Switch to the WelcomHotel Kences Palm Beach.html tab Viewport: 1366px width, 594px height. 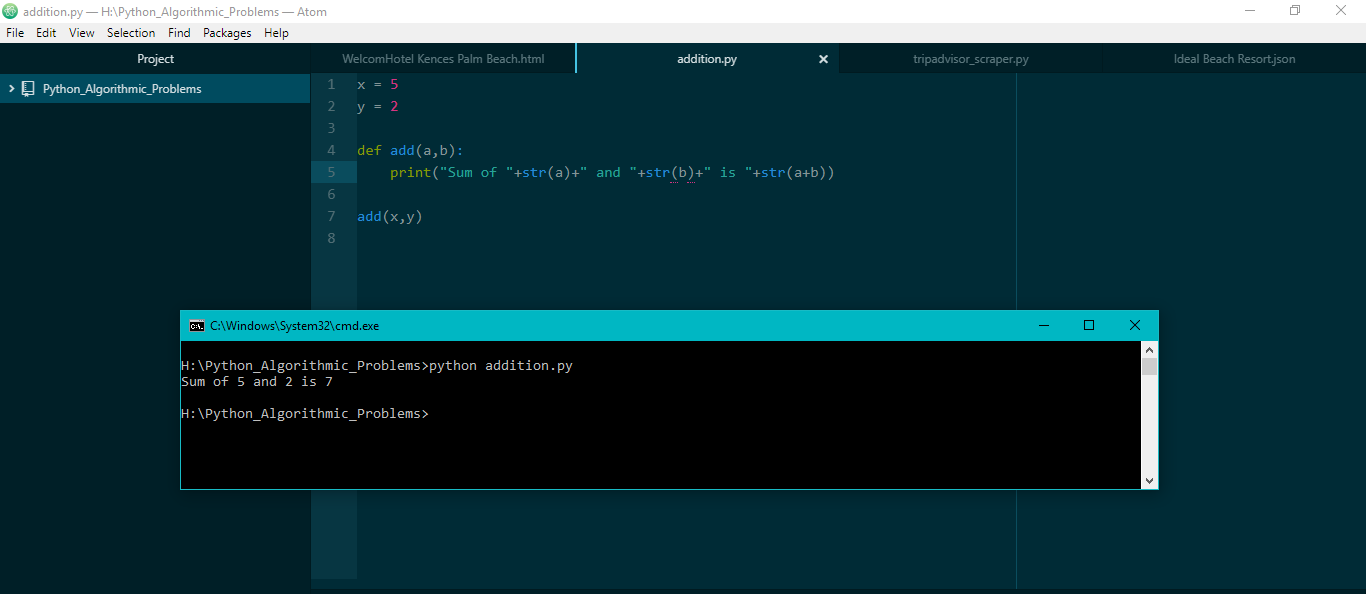(443, 59)
